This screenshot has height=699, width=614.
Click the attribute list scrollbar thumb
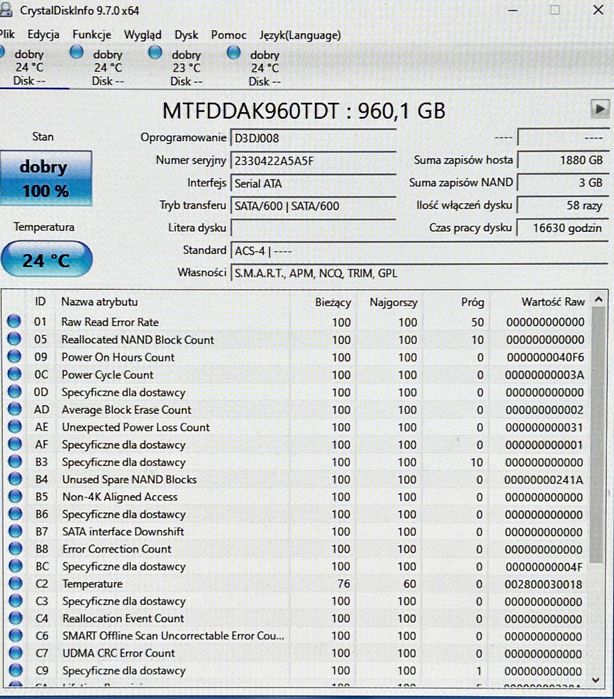(597, 435)
